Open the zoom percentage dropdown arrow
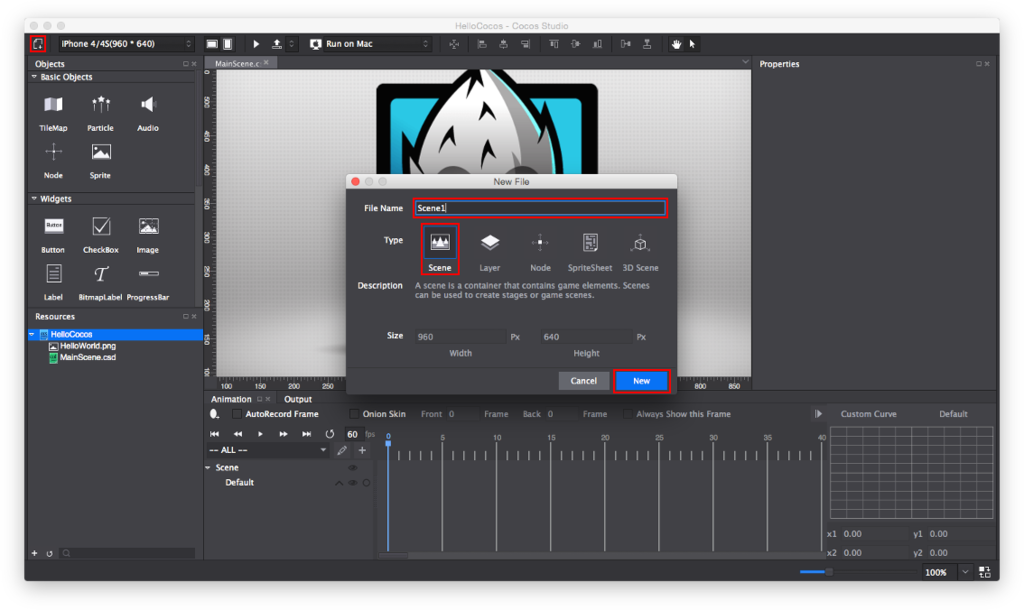Screen dimensions: 1024x610 click(x=965, y=572)
